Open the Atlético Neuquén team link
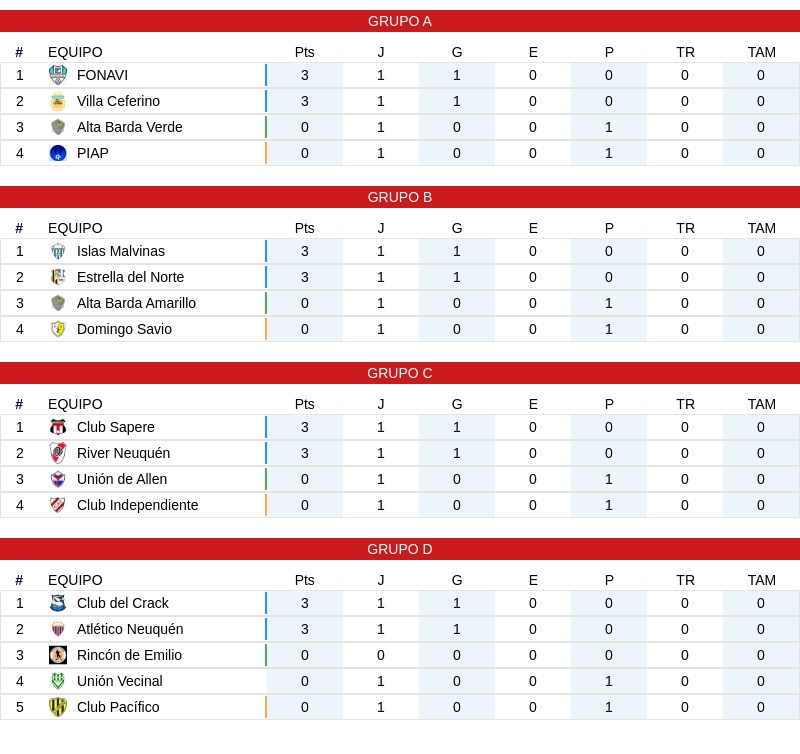 pyautogui.click(x=130, y=629)
